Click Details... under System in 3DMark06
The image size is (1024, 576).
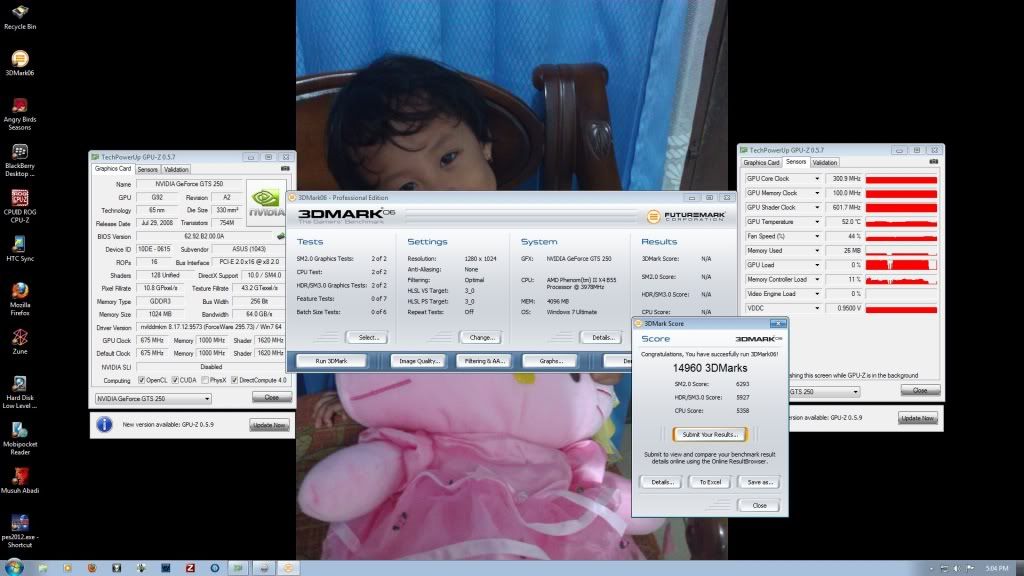601,338
